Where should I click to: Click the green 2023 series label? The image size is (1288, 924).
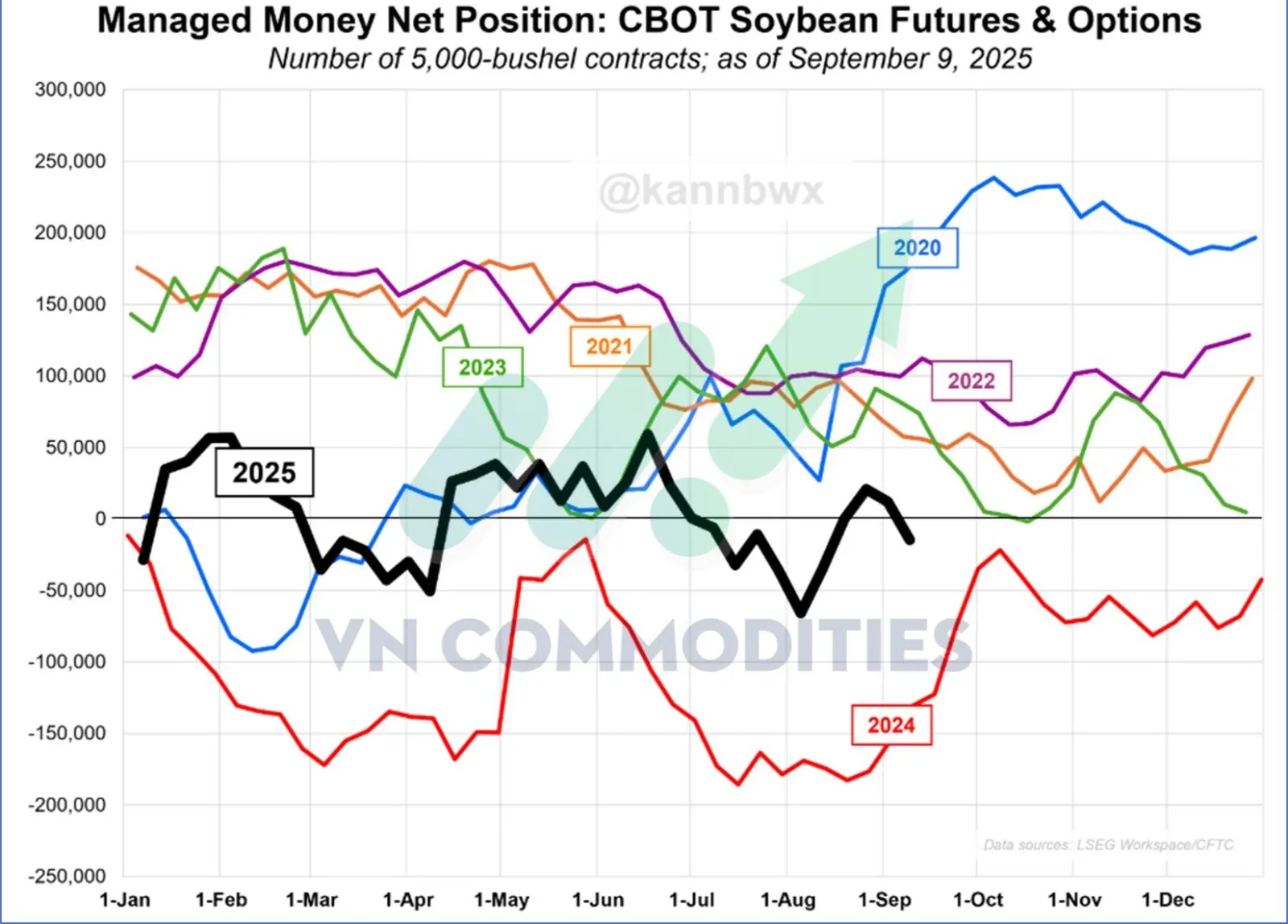pyautogui.click(x=482, y=368)
